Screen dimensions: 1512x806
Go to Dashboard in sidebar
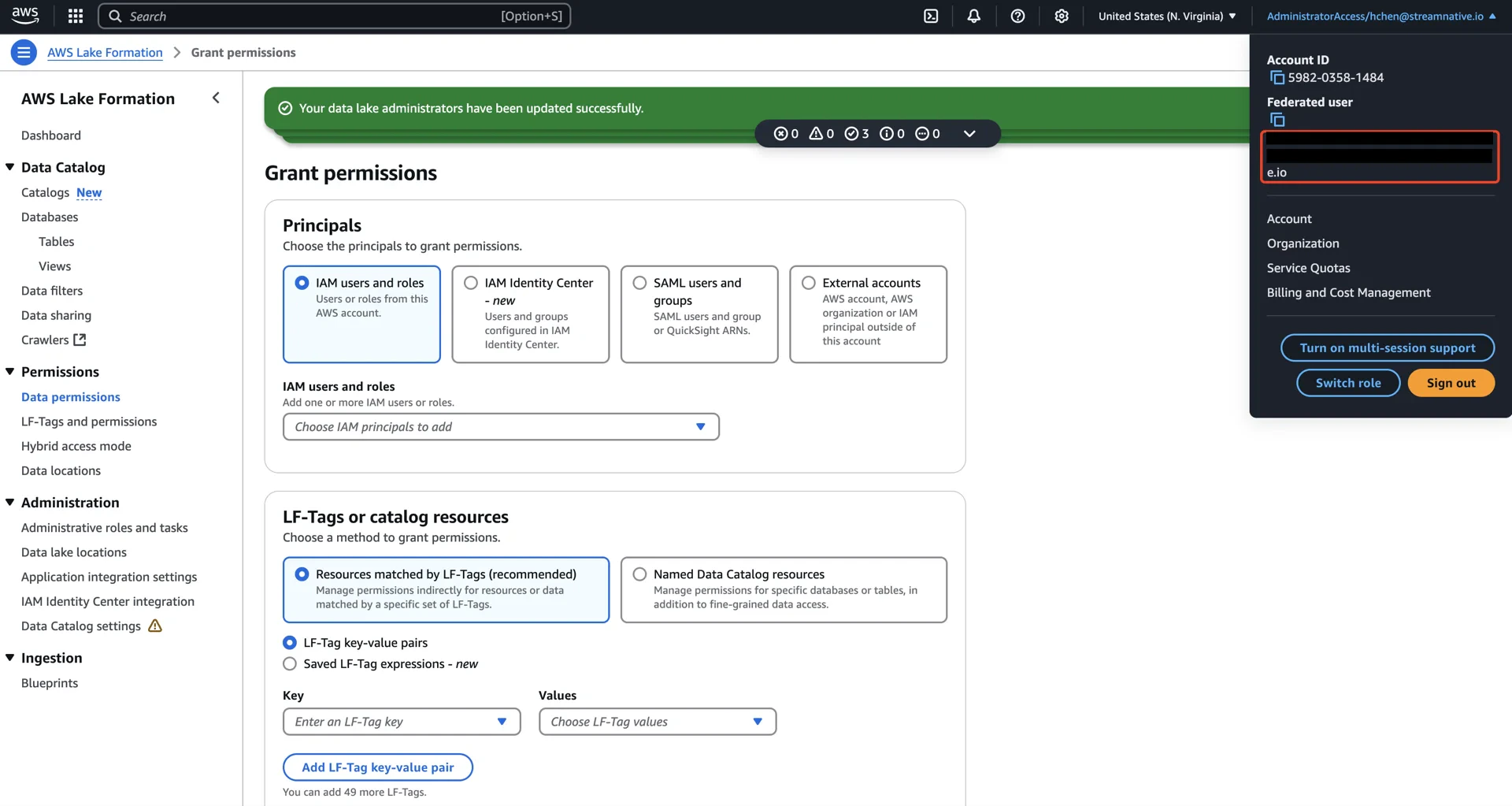(x=51, y=136)
